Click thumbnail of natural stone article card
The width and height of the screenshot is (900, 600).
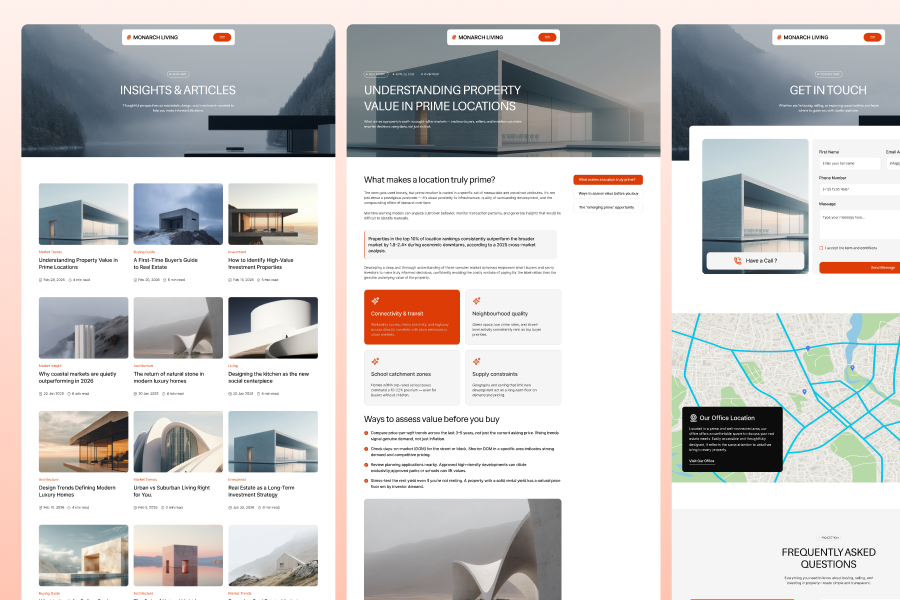click(179, 328)
